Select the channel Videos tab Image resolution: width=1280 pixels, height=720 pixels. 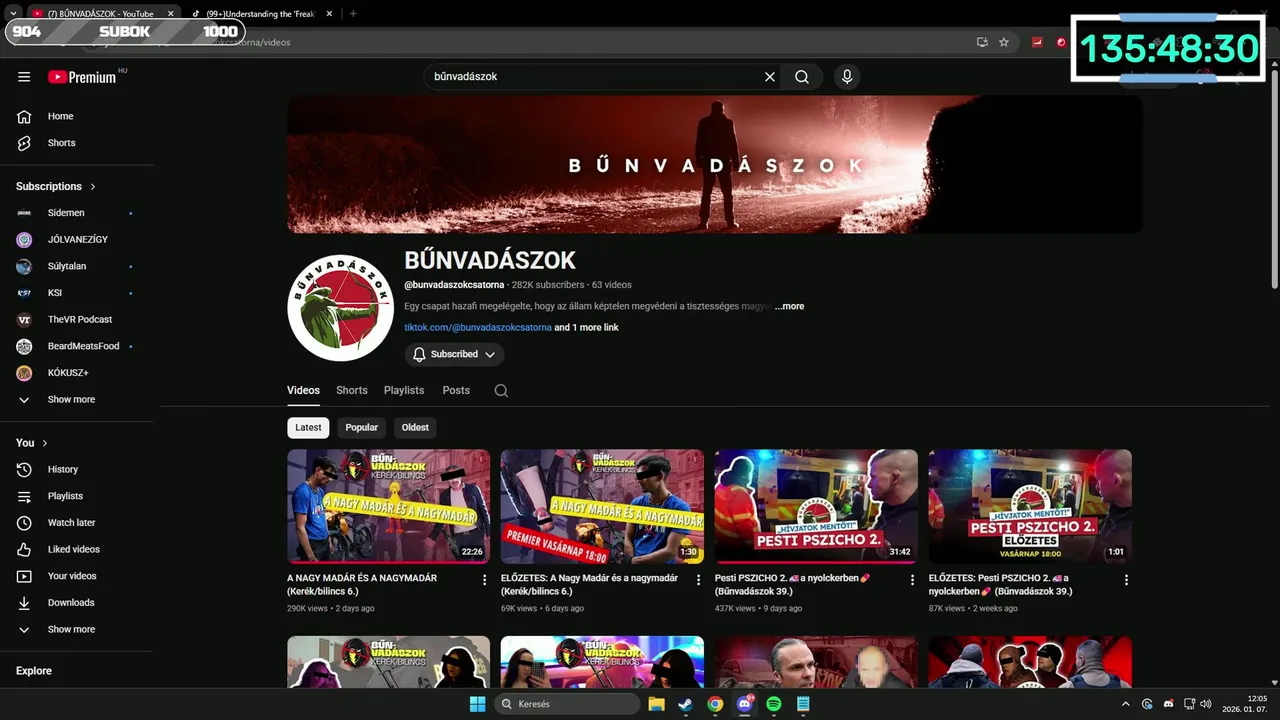303,391
